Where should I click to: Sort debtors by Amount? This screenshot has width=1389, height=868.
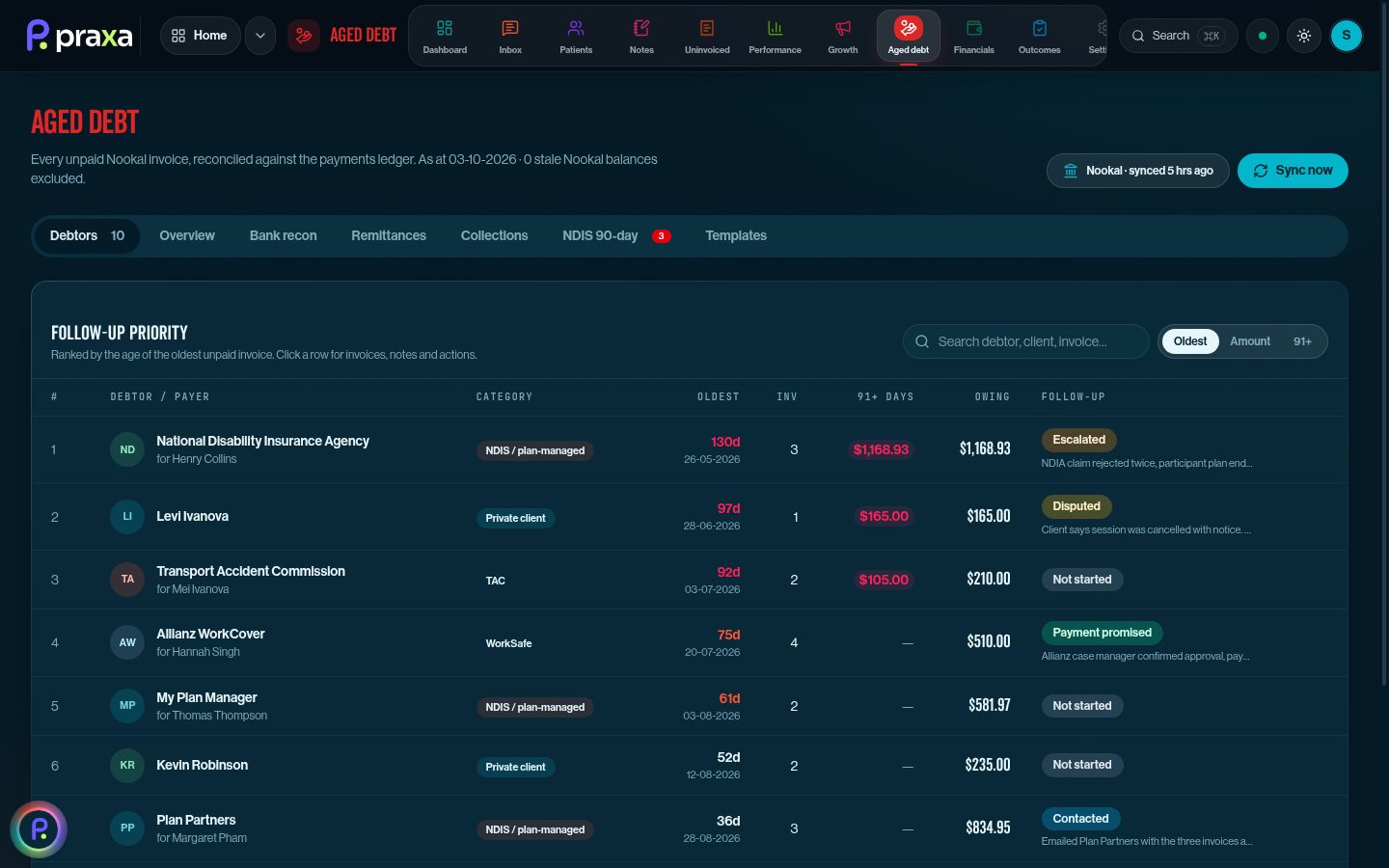1250,341
